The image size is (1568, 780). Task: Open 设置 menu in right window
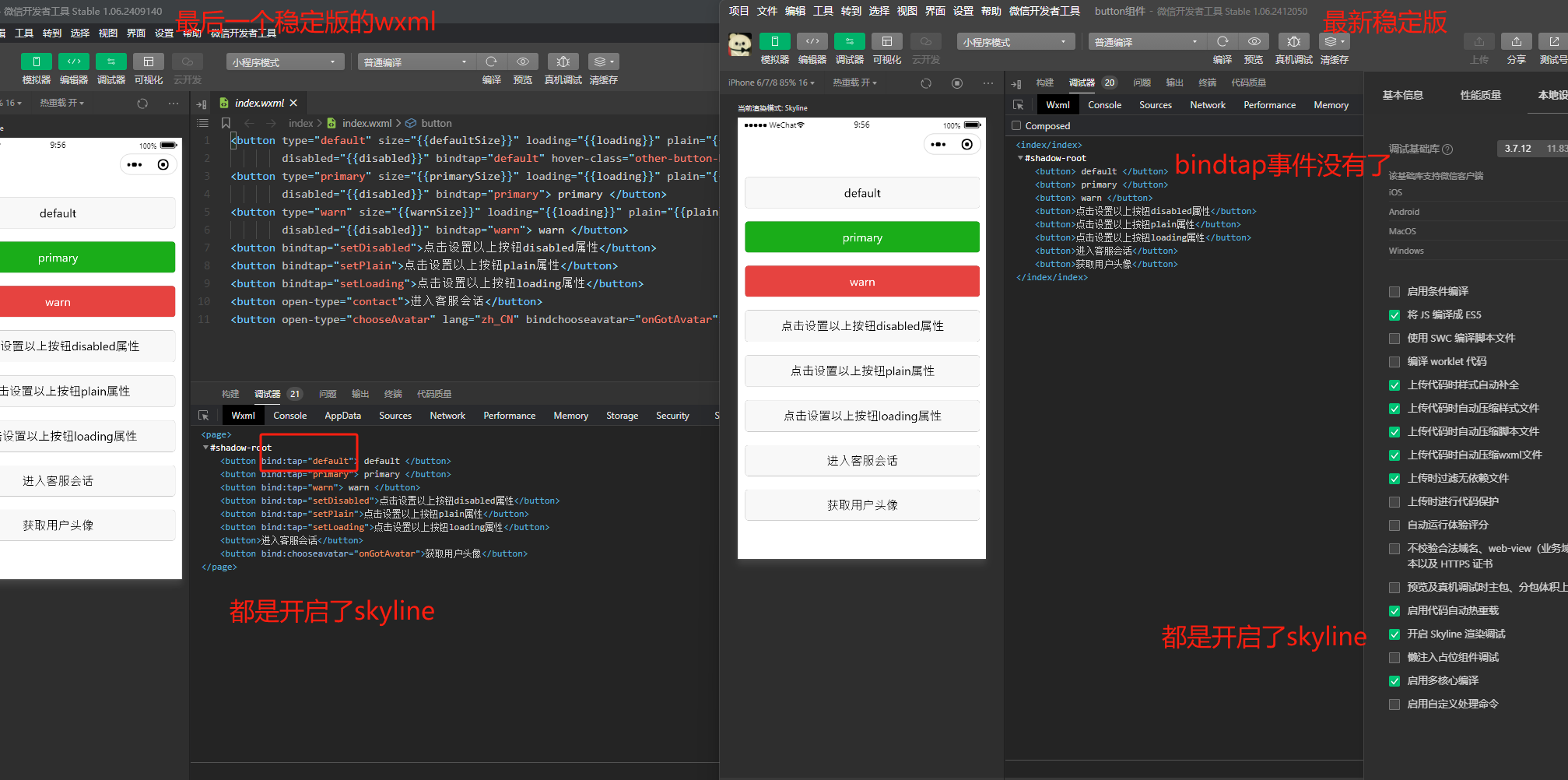tap(963, 11)
